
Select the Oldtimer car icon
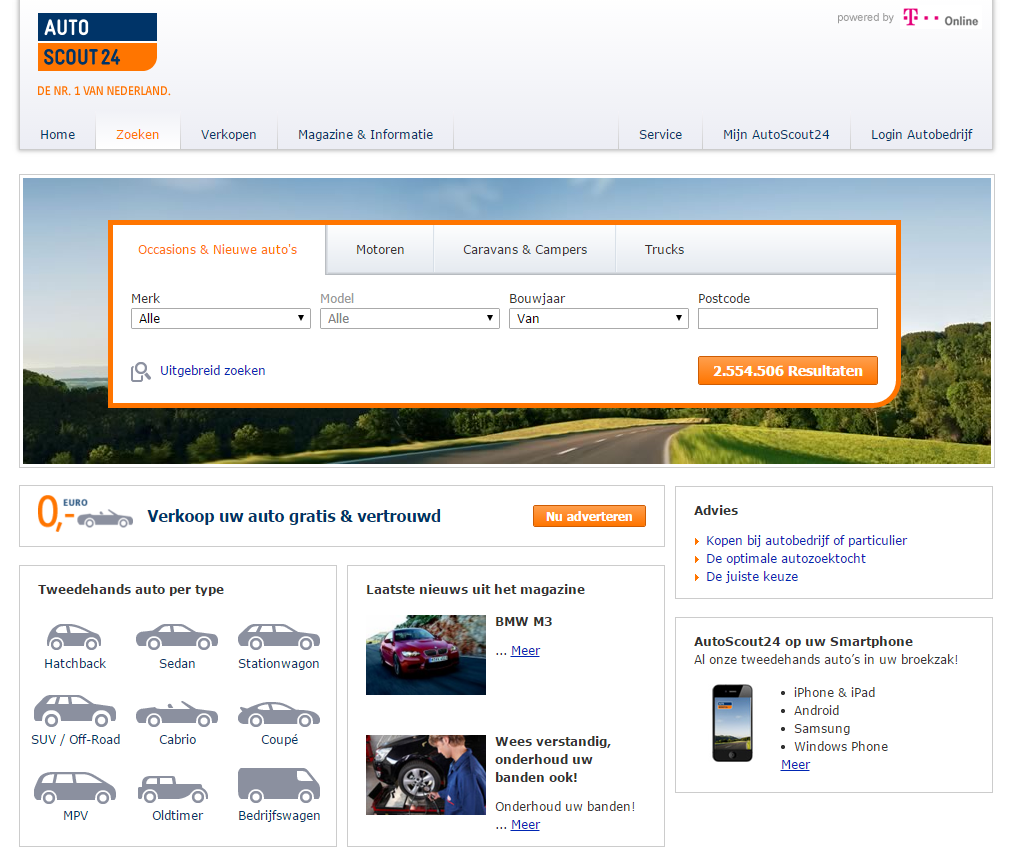tap(173, 789)
